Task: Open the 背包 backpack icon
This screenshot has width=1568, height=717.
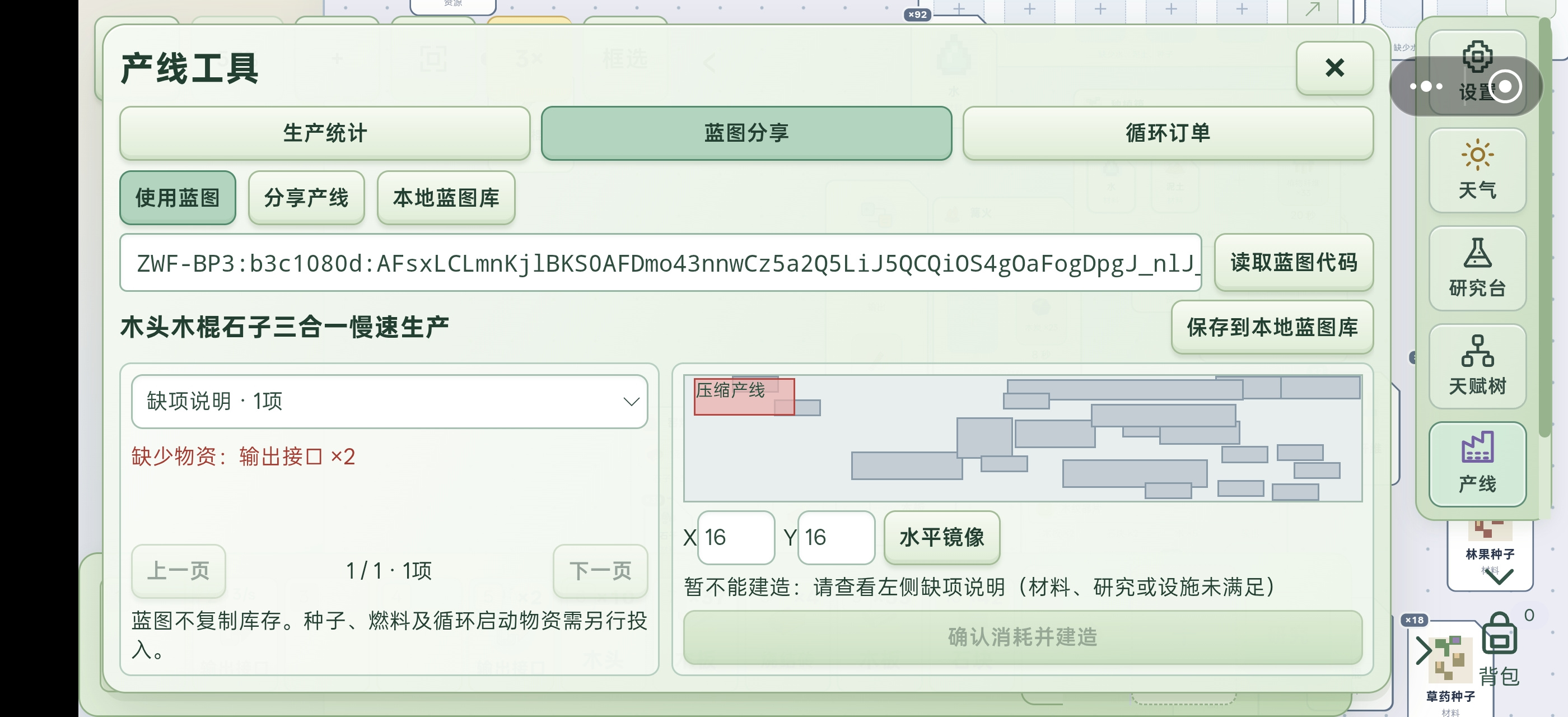Action: pos(1499,650)
